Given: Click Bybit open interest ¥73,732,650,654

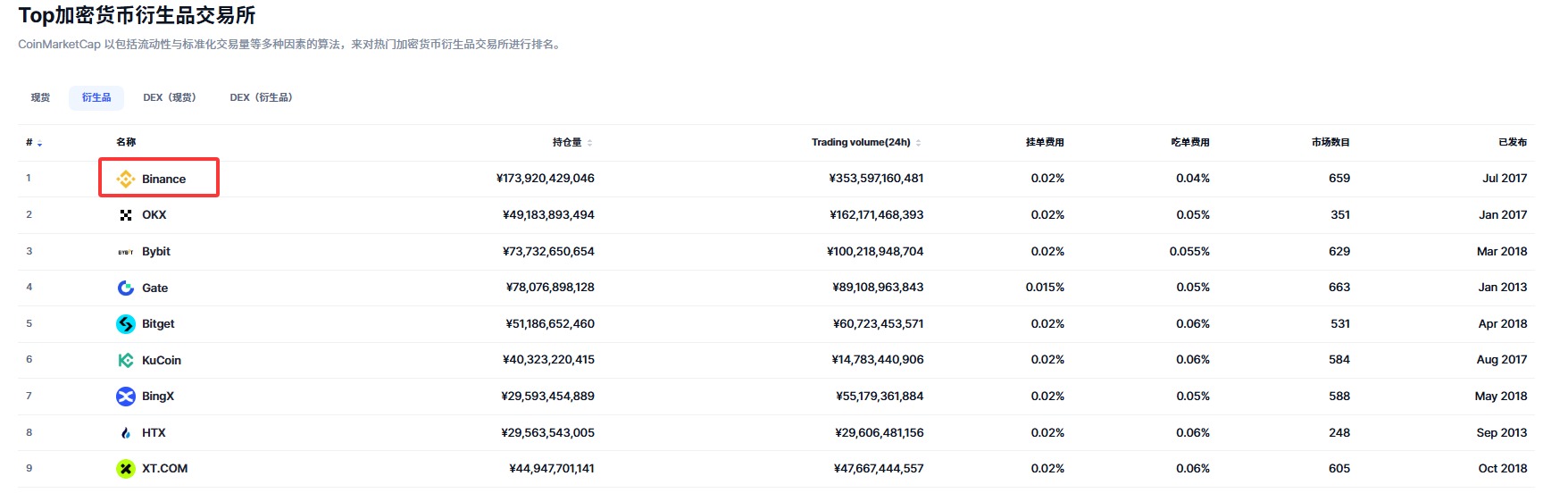Looking at the screenshot, I should [548, 252].
